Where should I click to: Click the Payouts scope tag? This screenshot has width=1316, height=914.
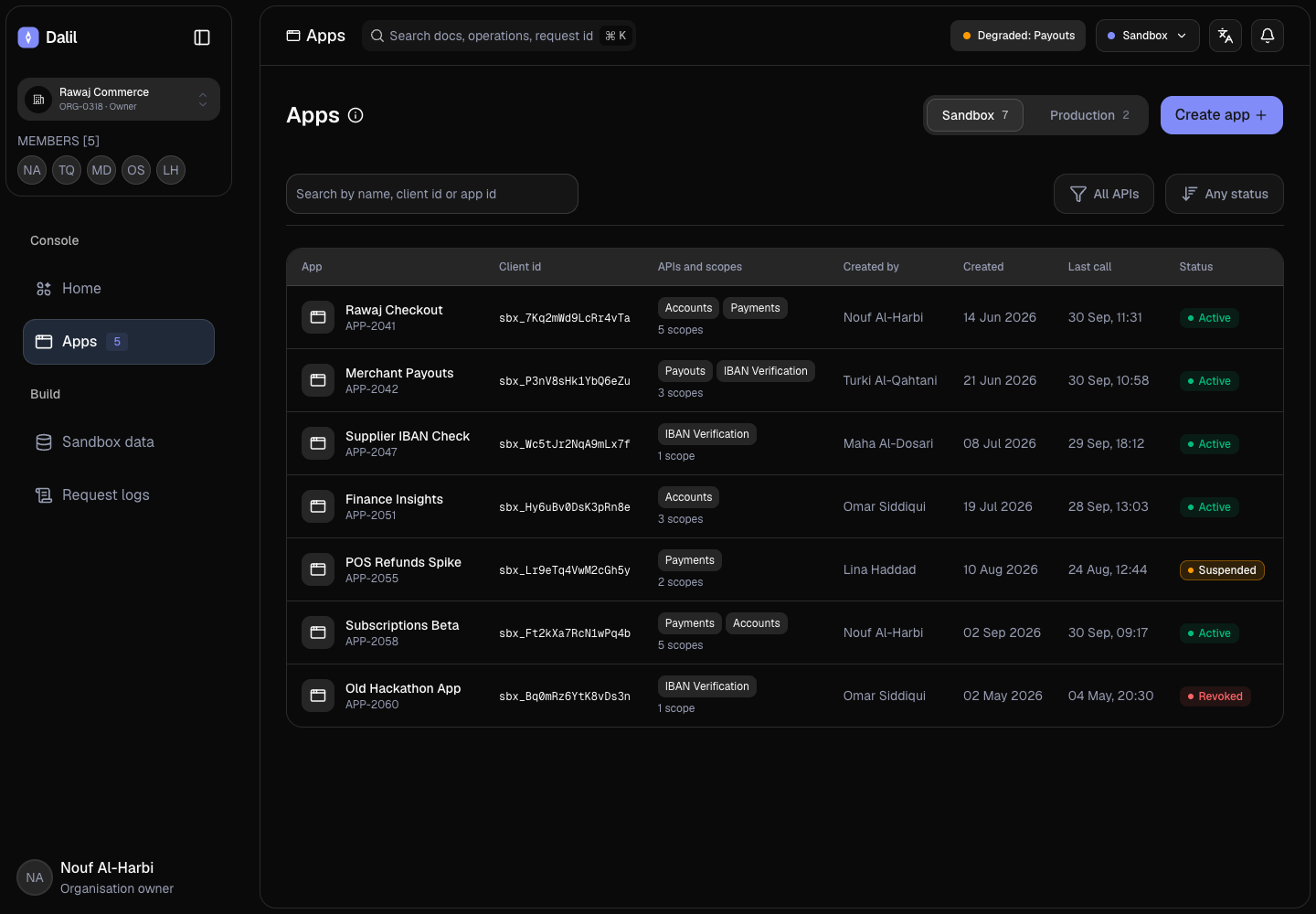pyautogui.click(x=685, y=371)
